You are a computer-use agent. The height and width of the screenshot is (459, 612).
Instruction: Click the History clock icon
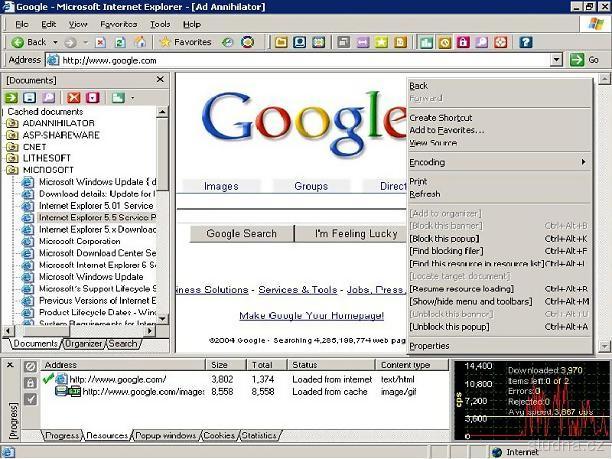click(228, 42)
